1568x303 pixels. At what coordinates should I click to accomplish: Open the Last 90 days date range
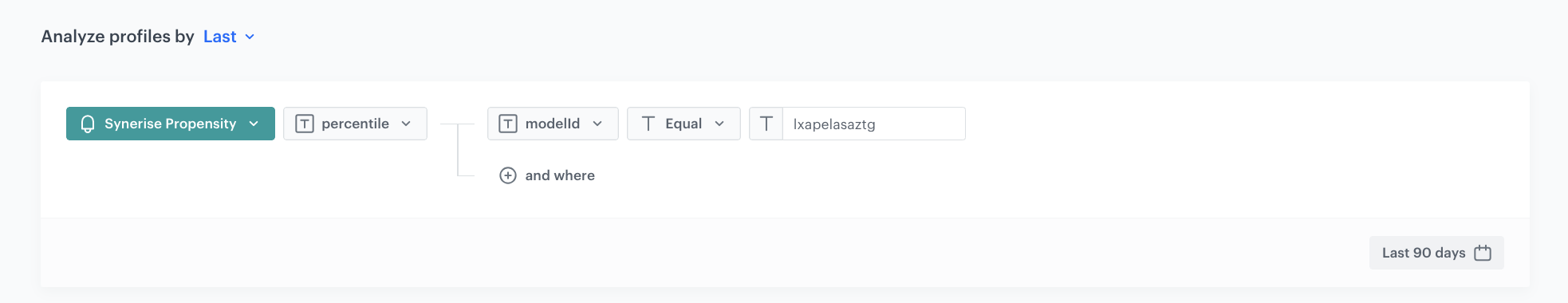click(1436, 253)
